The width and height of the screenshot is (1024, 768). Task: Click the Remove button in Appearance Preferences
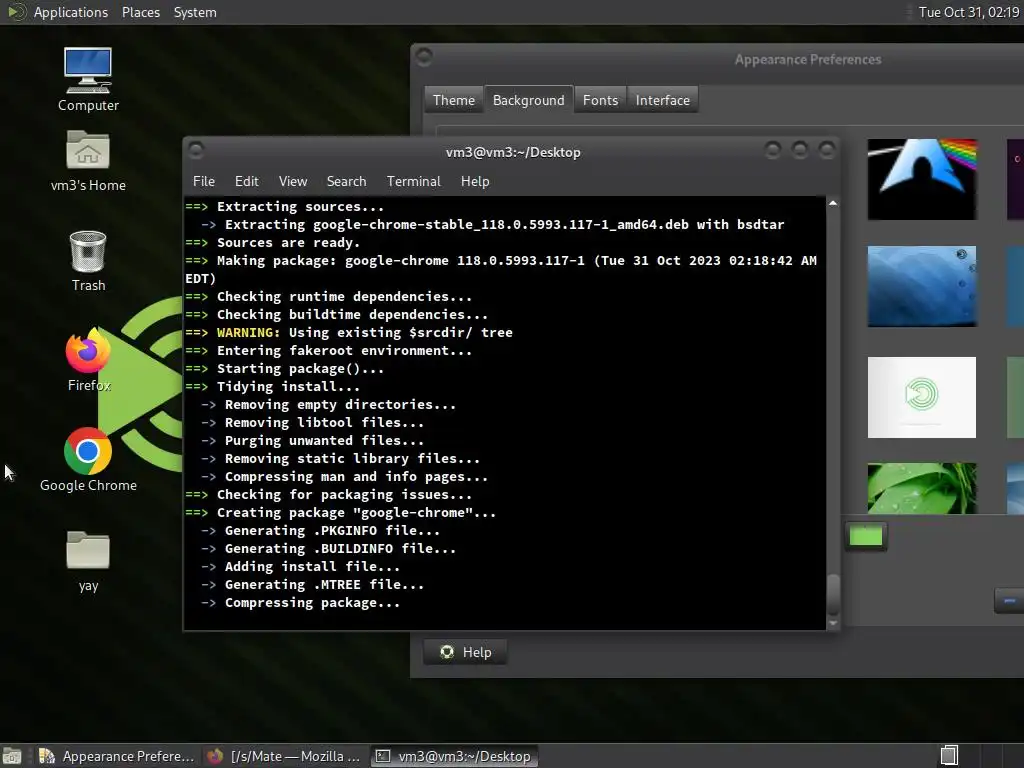pyautogui.click(x=1009, y=601)
